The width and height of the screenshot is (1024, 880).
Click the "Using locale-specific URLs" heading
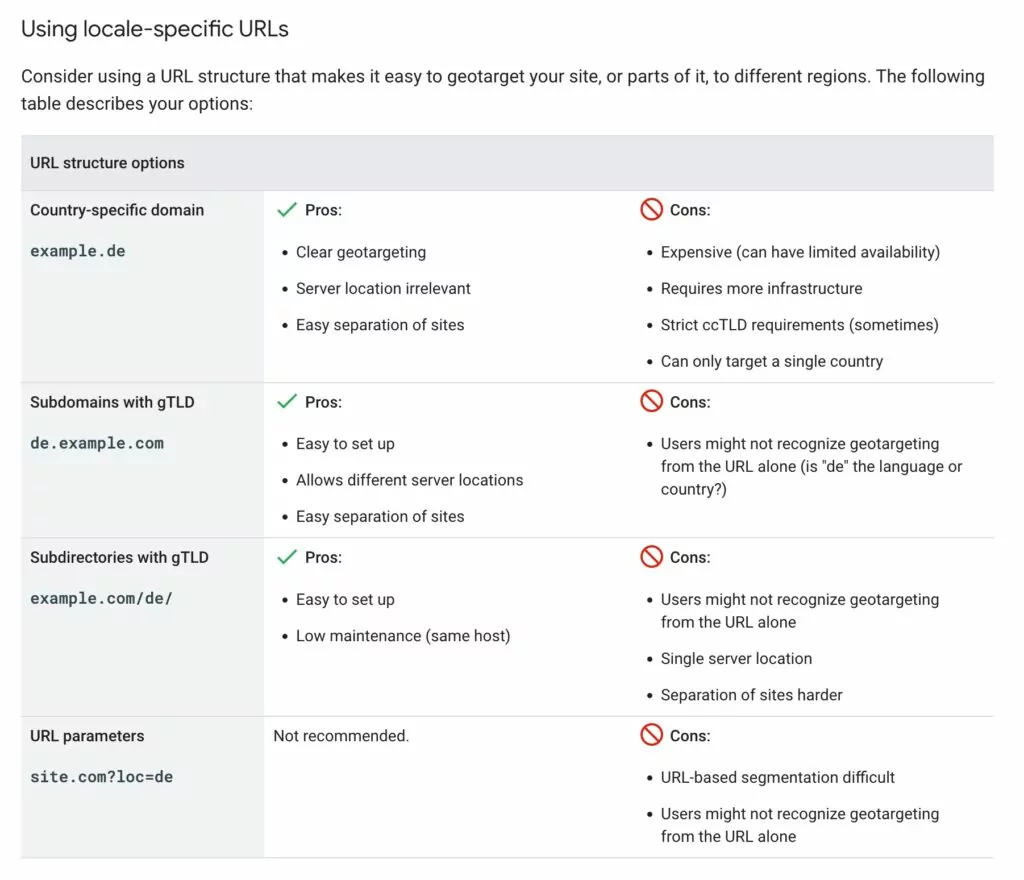[x=155, y=29]
